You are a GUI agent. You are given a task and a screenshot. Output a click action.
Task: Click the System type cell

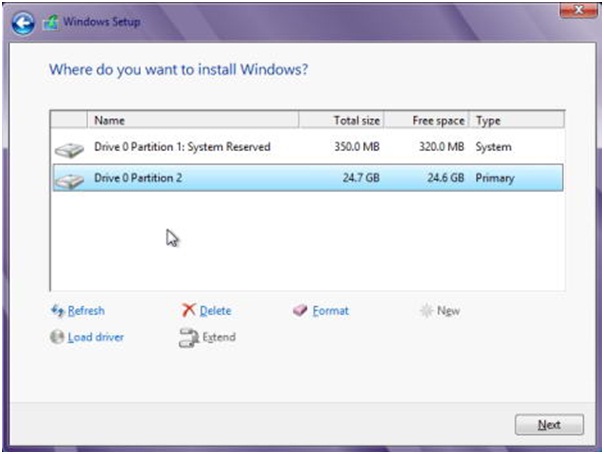click(x=493, y=147)
